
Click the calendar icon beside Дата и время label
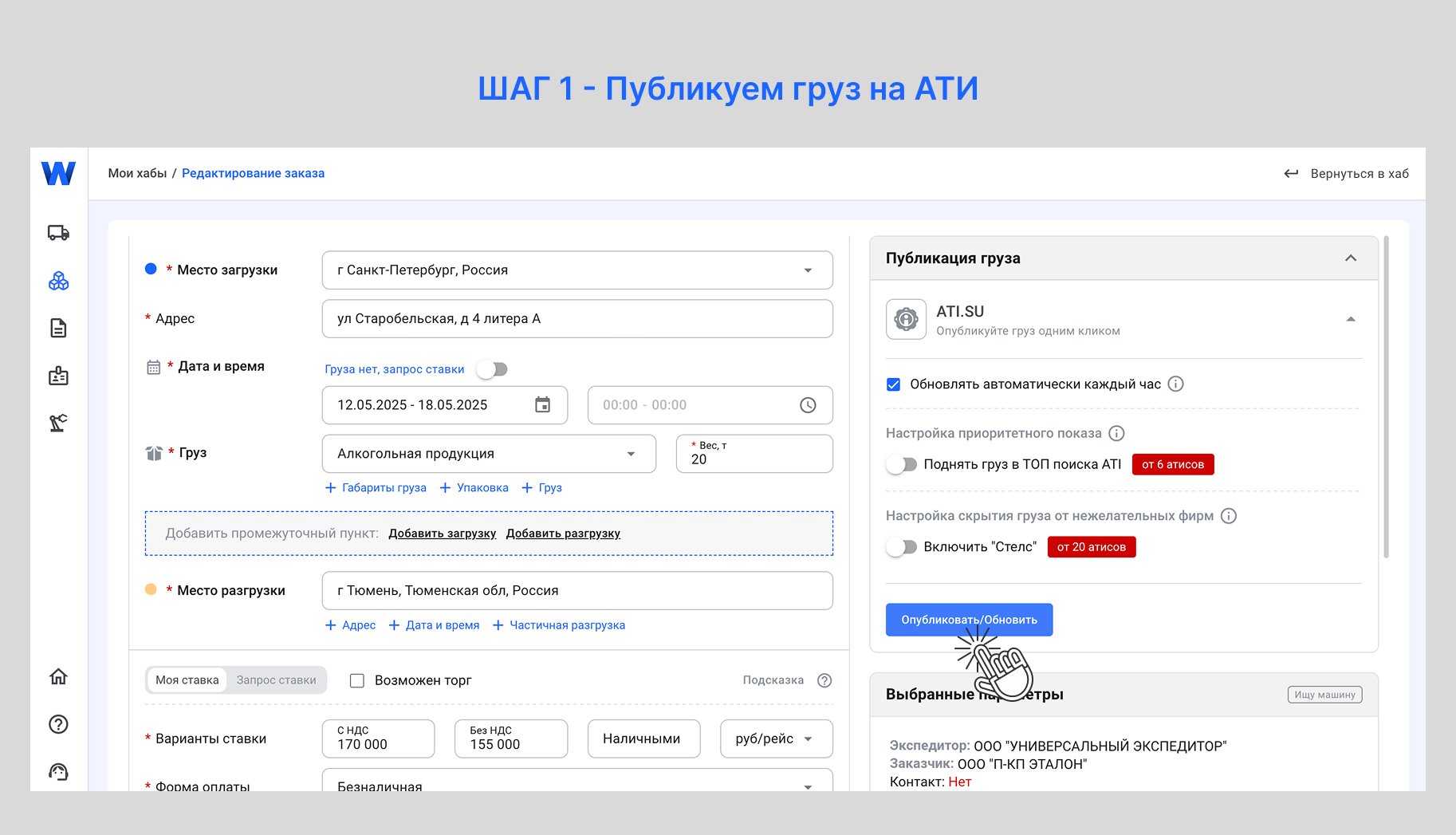[x=154, y=368]
